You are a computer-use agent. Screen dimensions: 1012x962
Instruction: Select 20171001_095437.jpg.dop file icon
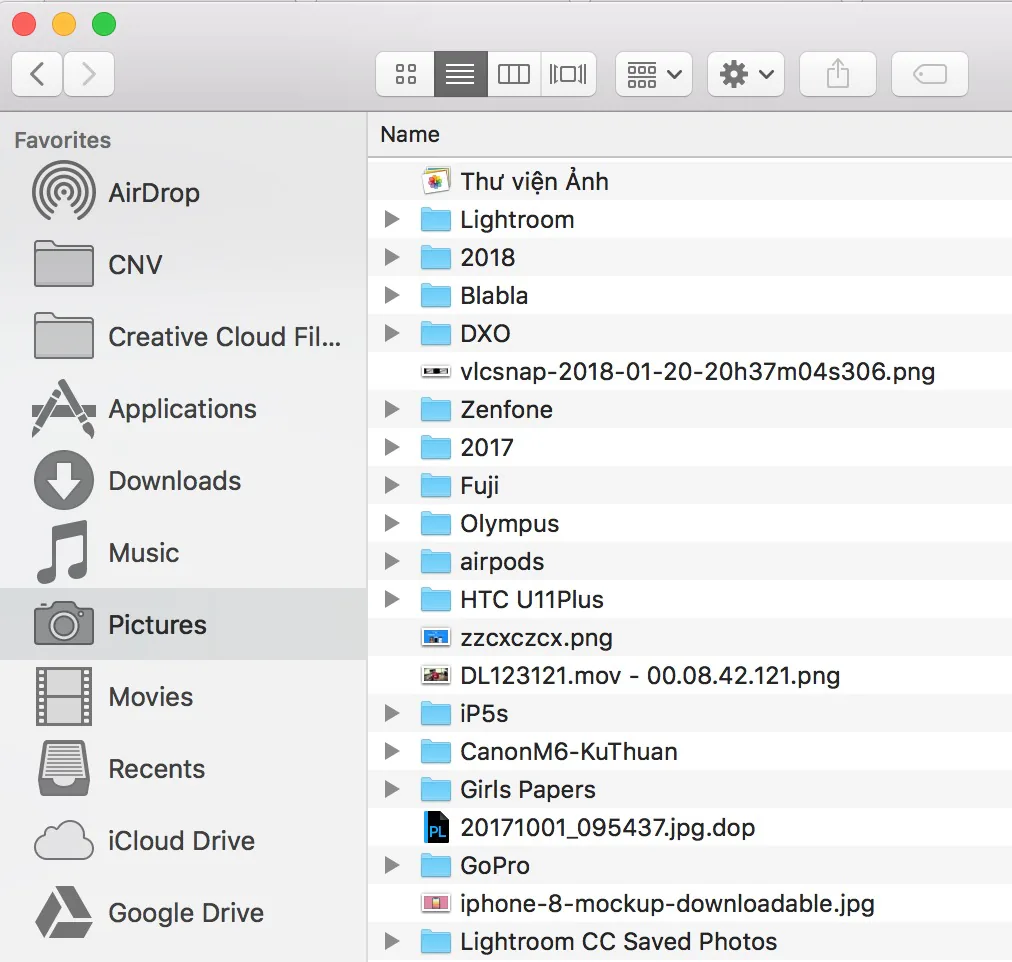[436, 827]
